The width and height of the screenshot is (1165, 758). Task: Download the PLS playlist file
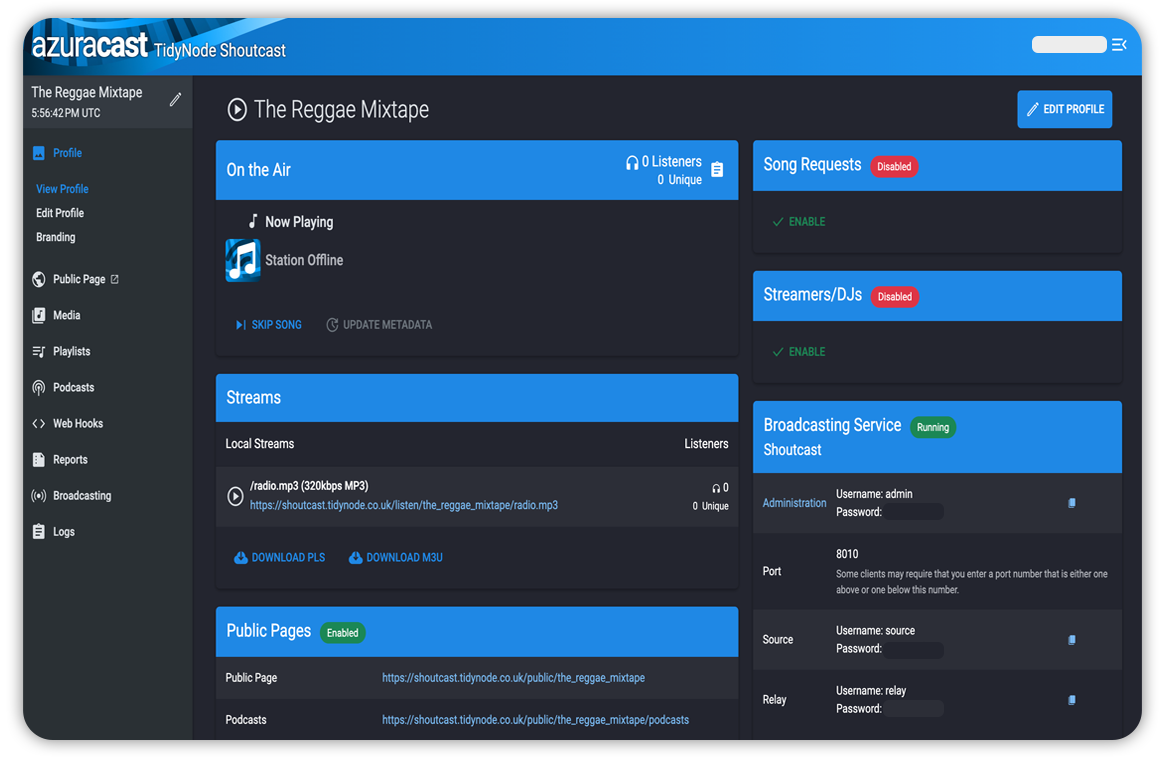279,558
